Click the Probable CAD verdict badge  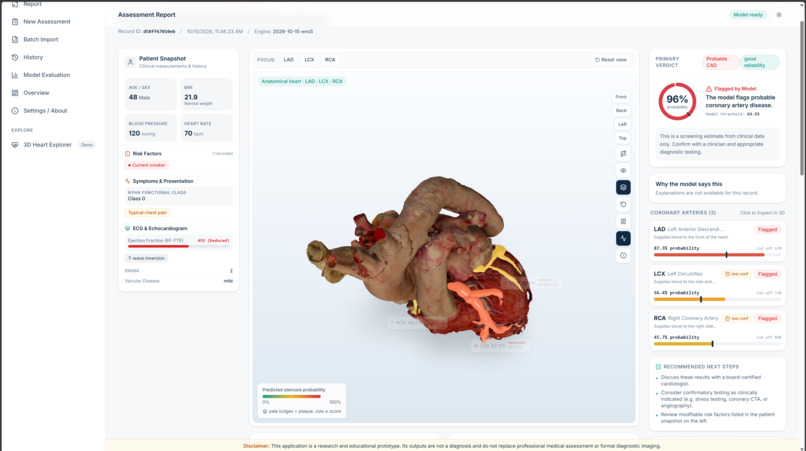click(720, 62)
